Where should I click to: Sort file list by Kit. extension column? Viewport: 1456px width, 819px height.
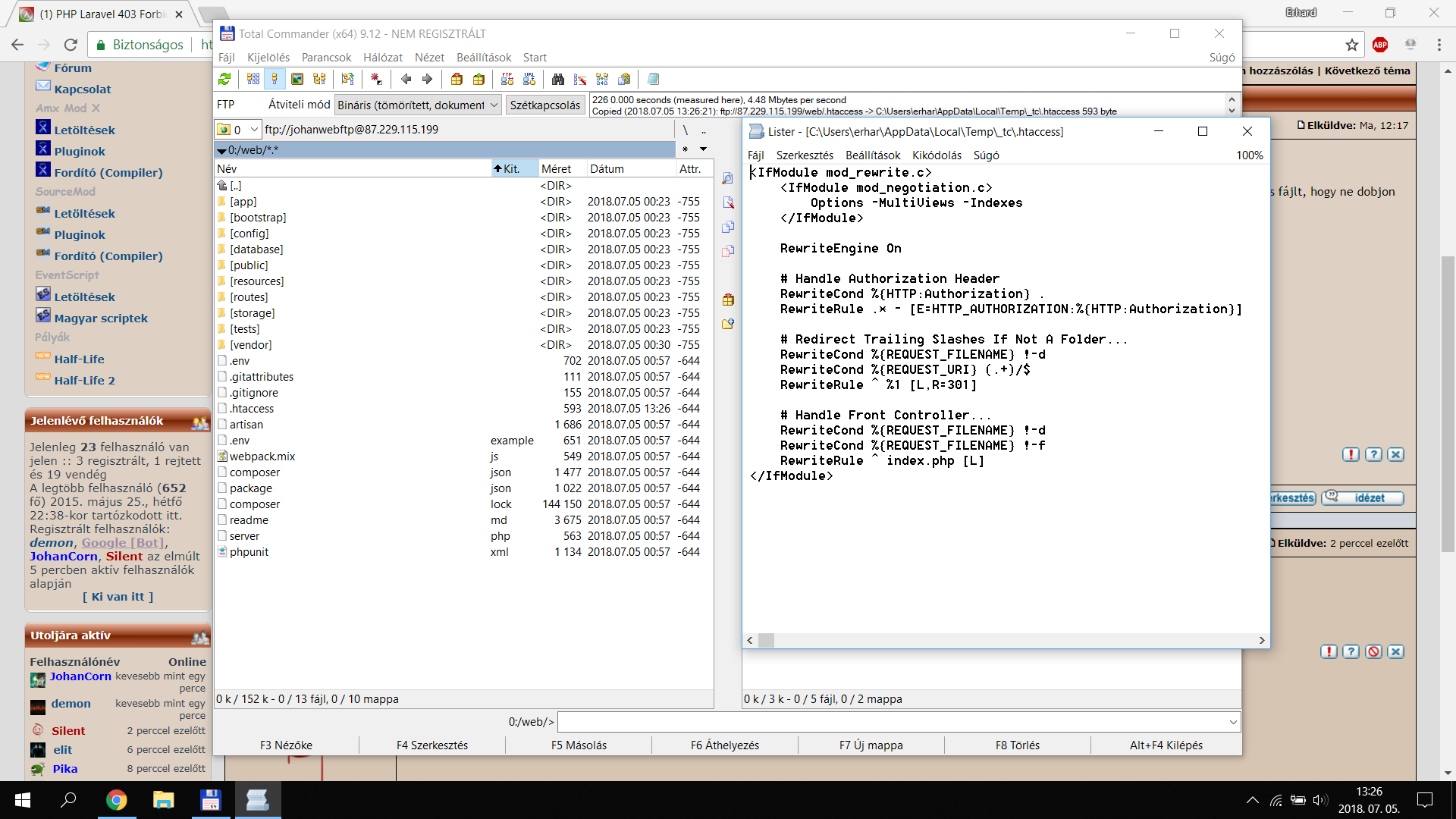tap(514, 169)
